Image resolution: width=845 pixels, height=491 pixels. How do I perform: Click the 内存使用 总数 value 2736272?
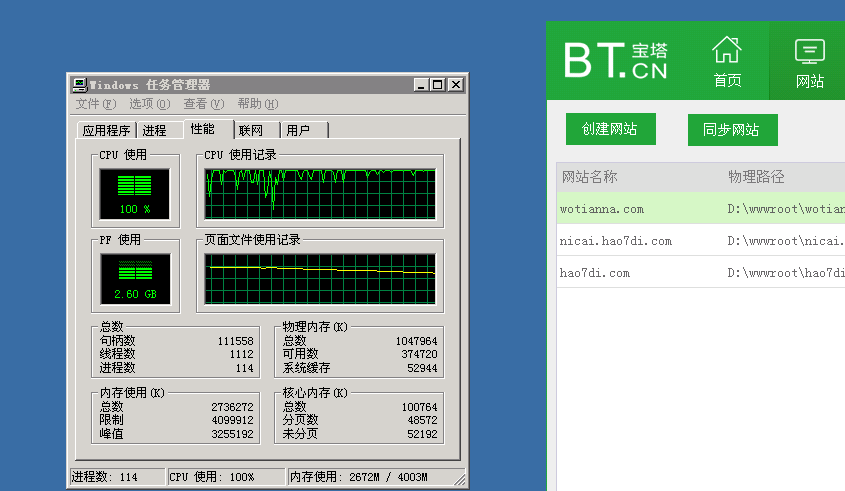coord(232,407)
